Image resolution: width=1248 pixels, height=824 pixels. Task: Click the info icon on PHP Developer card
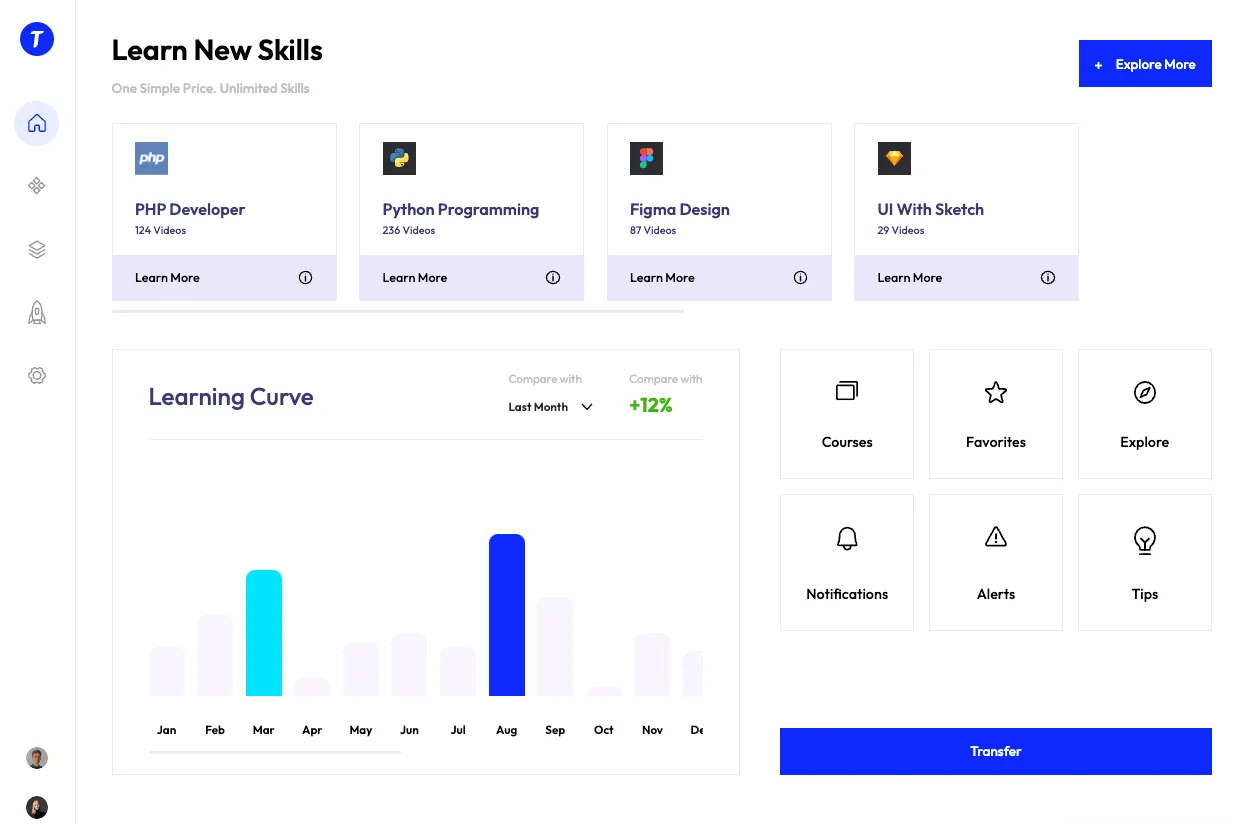pos(305,277)
